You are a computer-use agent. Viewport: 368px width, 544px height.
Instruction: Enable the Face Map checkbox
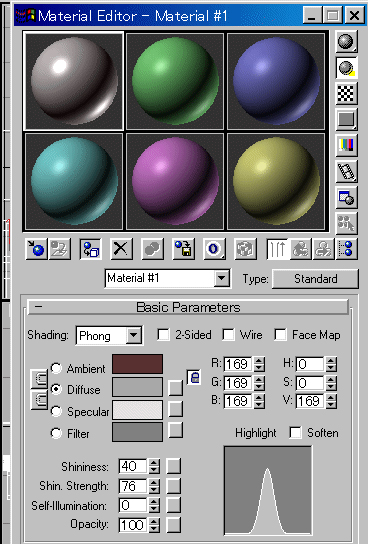point(280,335)
